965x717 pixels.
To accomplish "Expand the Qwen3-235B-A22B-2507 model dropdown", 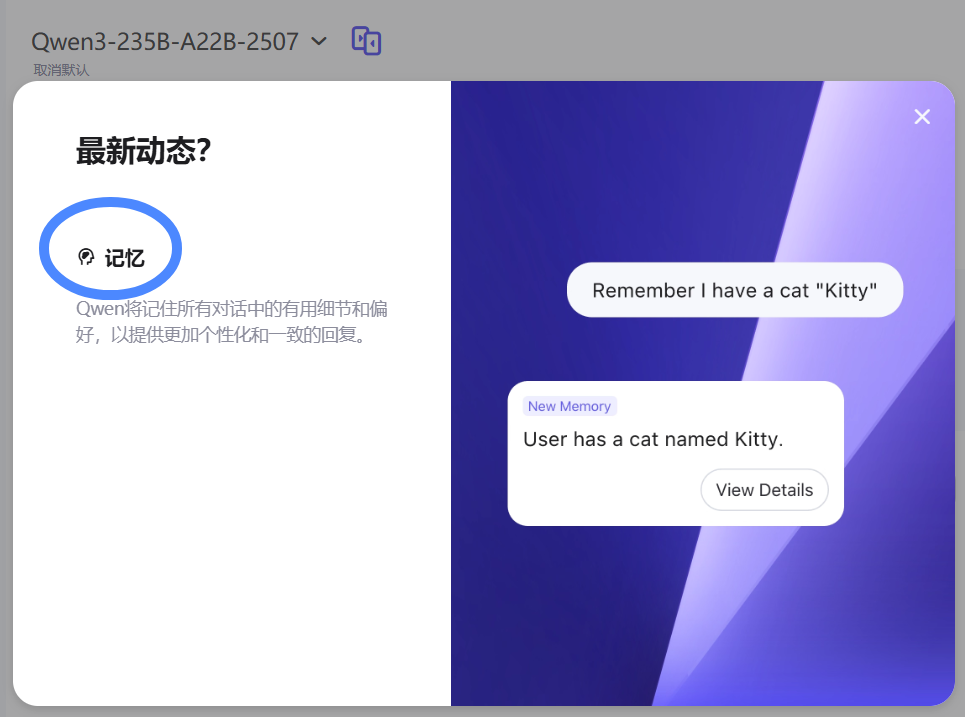I will (318, 41).
